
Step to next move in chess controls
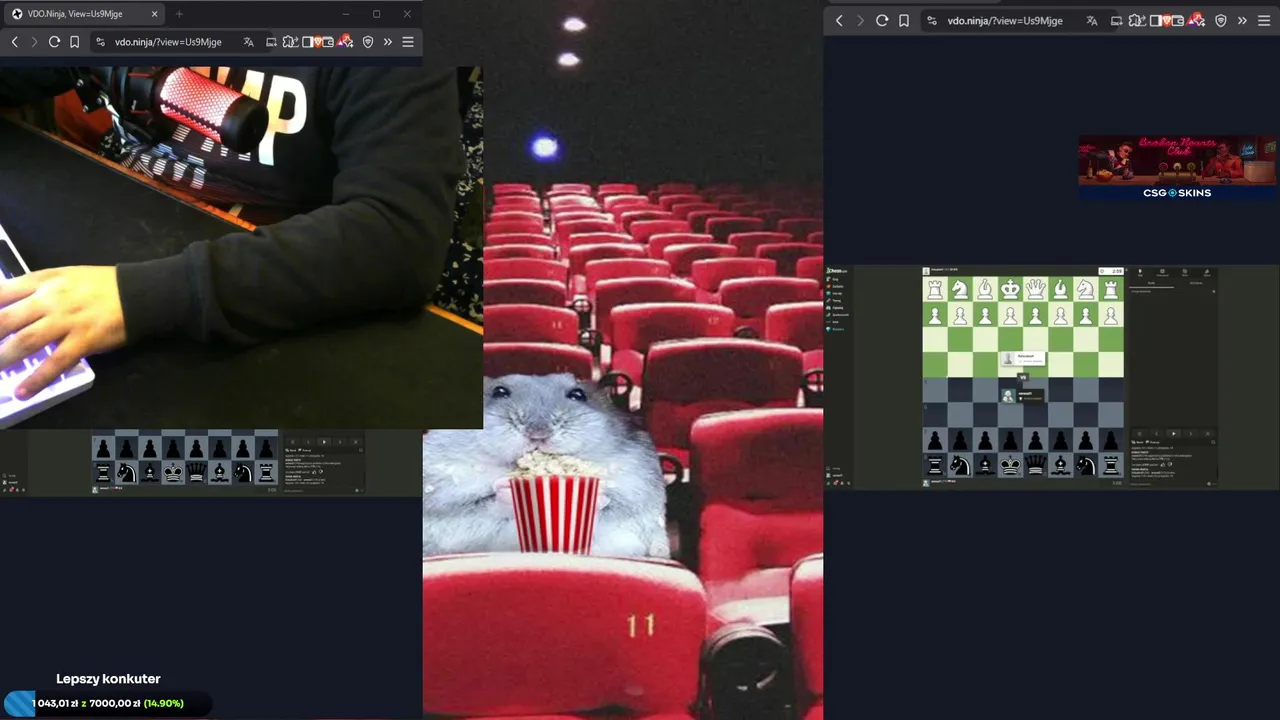(1190, 433)
